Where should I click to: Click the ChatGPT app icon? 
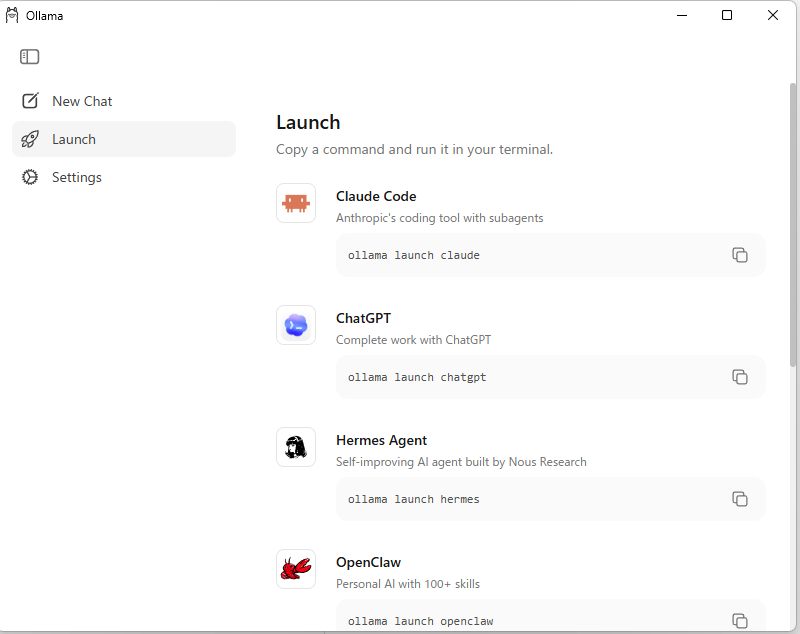[296, 325]
